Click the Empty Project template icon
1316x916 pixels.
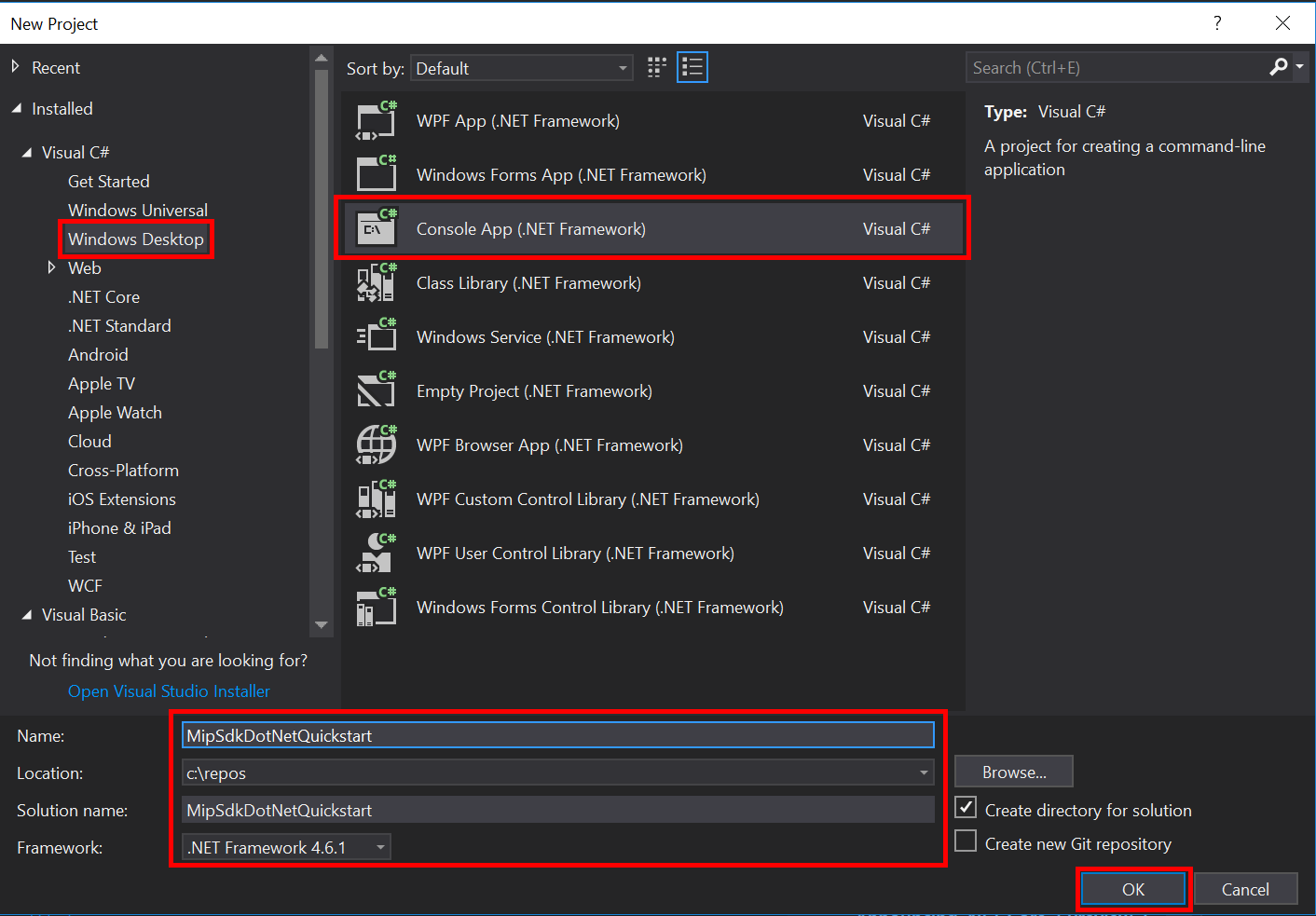click(376, 390)
